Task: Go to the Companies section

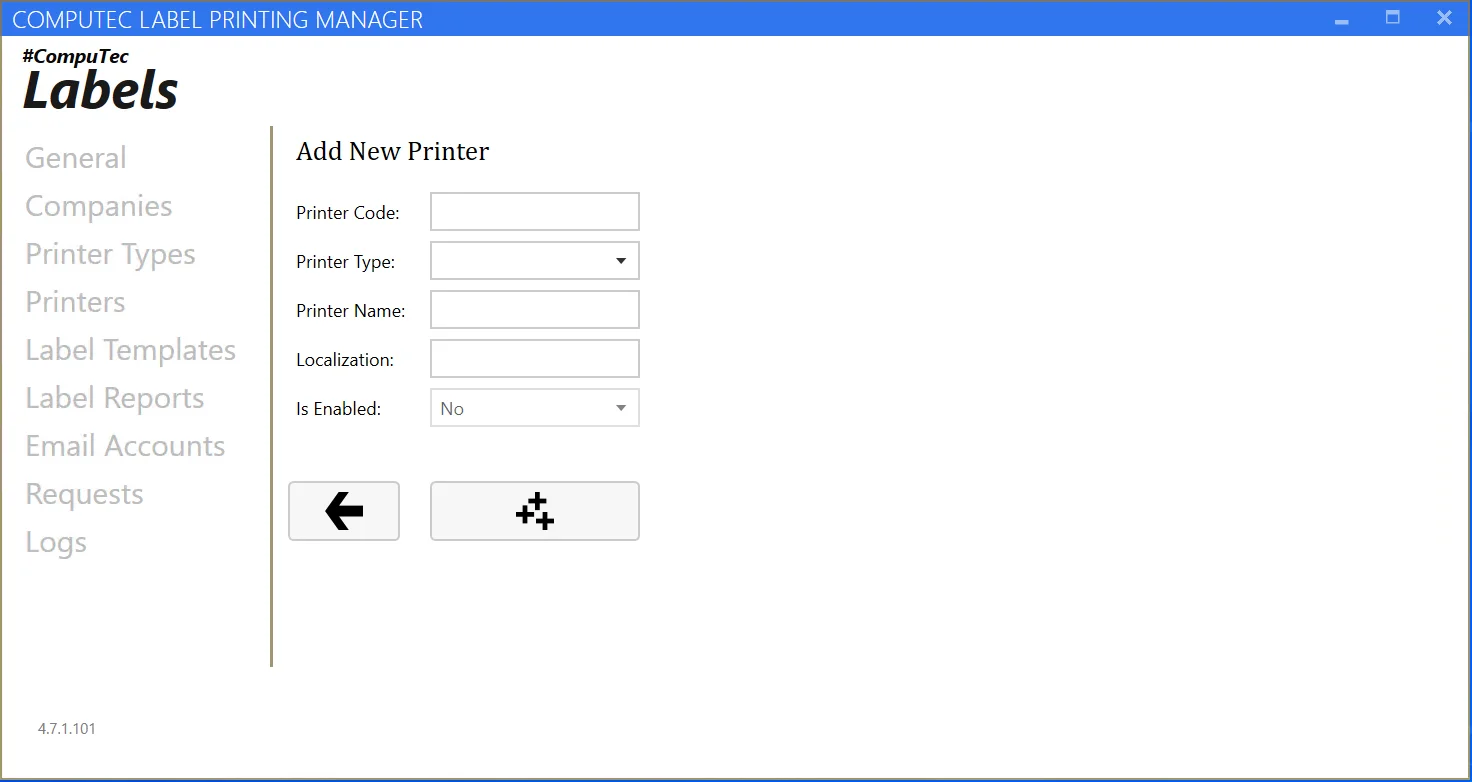Action: [x=99, y=206]
